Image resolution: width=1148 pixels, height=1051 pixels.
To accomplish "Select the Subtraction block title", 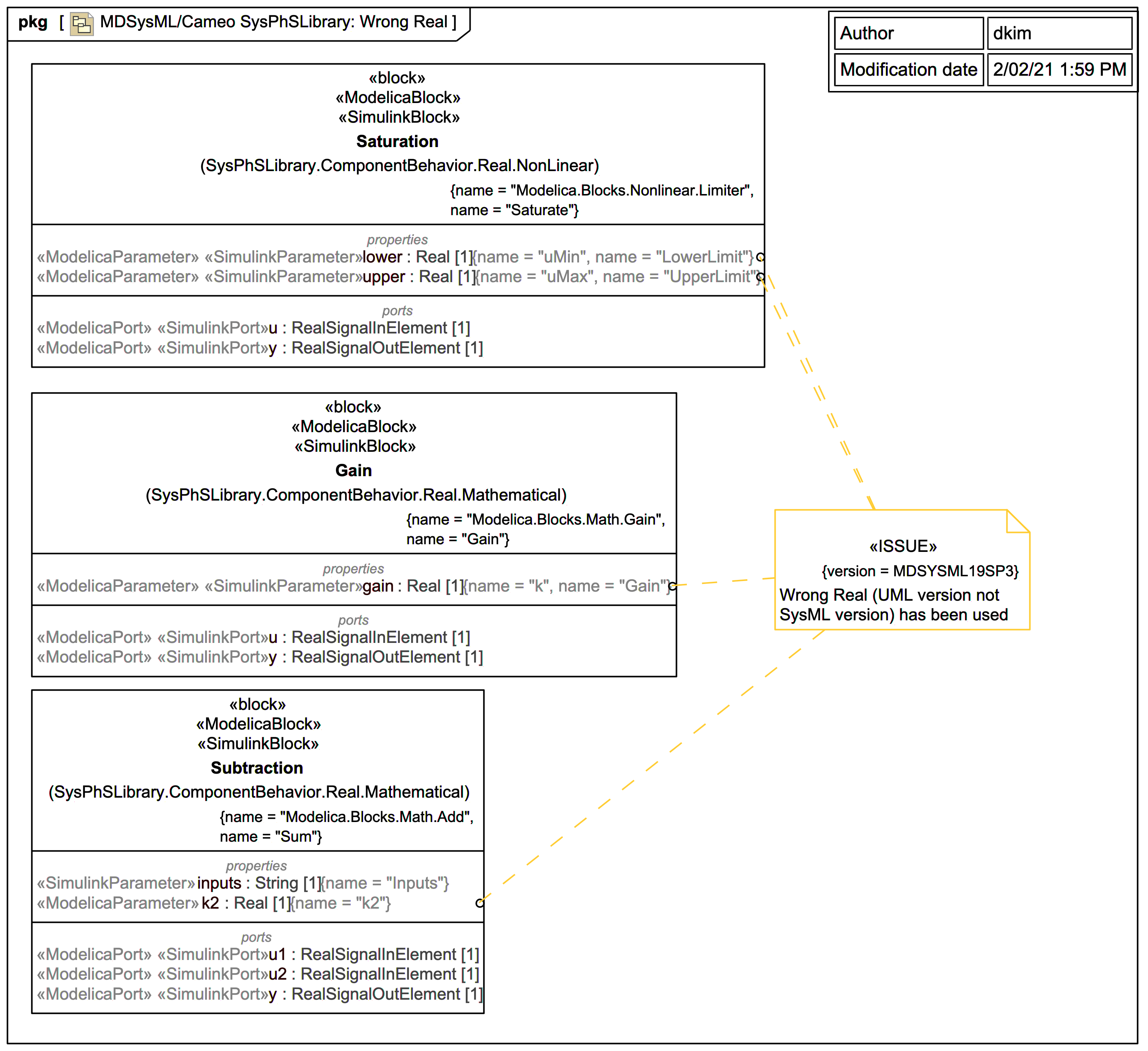I will click(257, 768).
